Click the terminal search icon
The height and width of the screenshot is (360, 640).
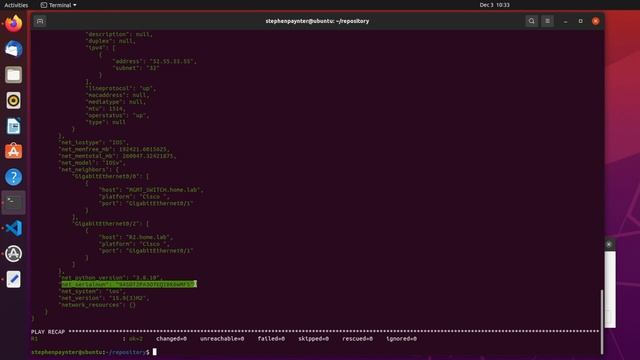[531, 21]
